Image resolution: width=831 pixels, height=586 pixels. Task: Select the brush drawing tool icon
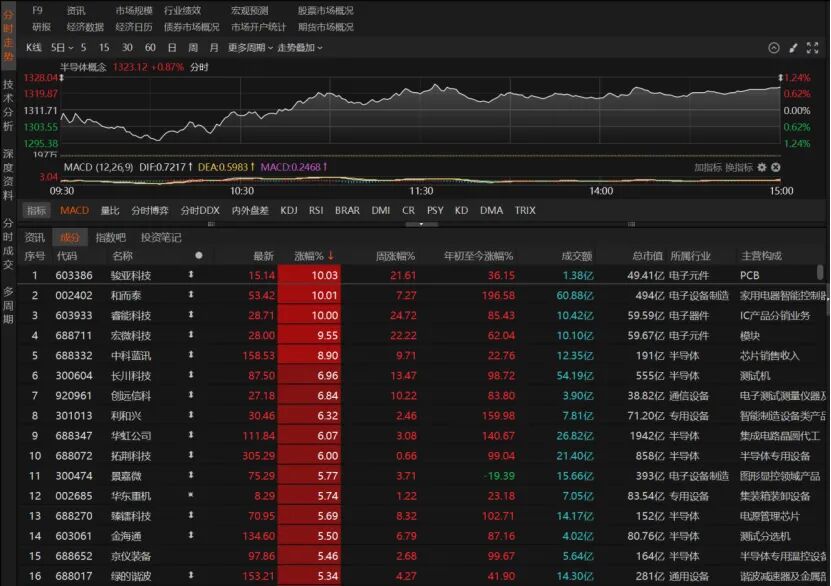pyautogui.click(x=794, y=48)
